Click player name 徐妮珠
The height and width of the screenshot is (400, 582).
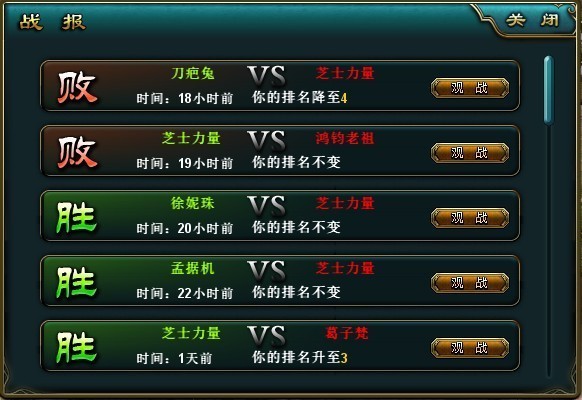coord(193,203)
